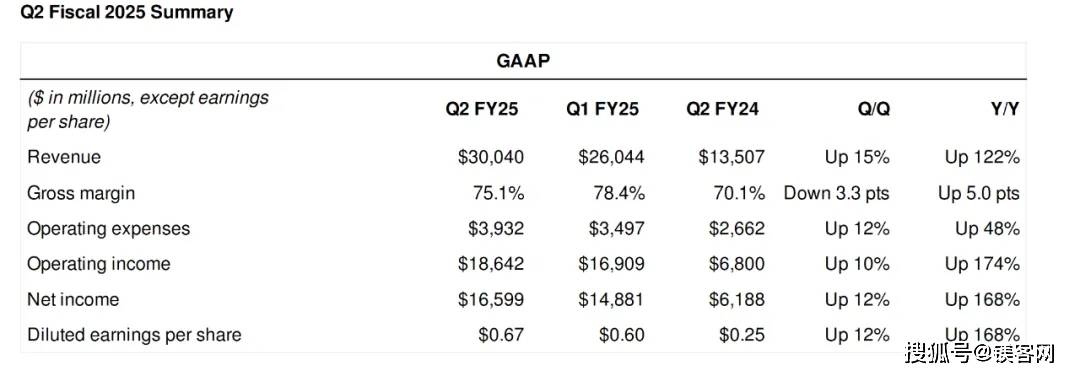Click the Q1 FY25 column header
This screenshot has height=376, width=1080.
pos(603,109)
